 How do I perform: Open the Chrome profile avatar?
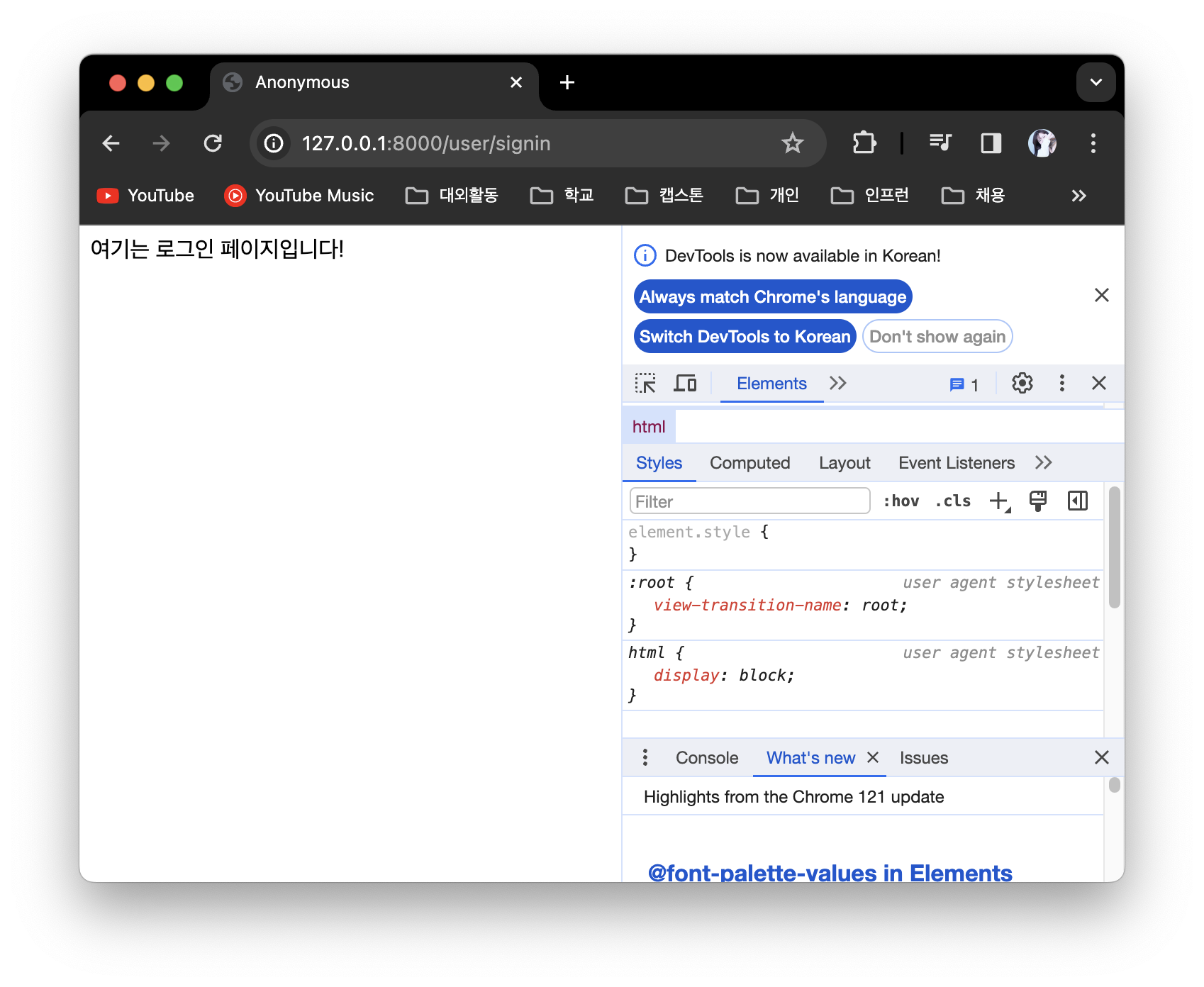click(x=1042, y=144)
